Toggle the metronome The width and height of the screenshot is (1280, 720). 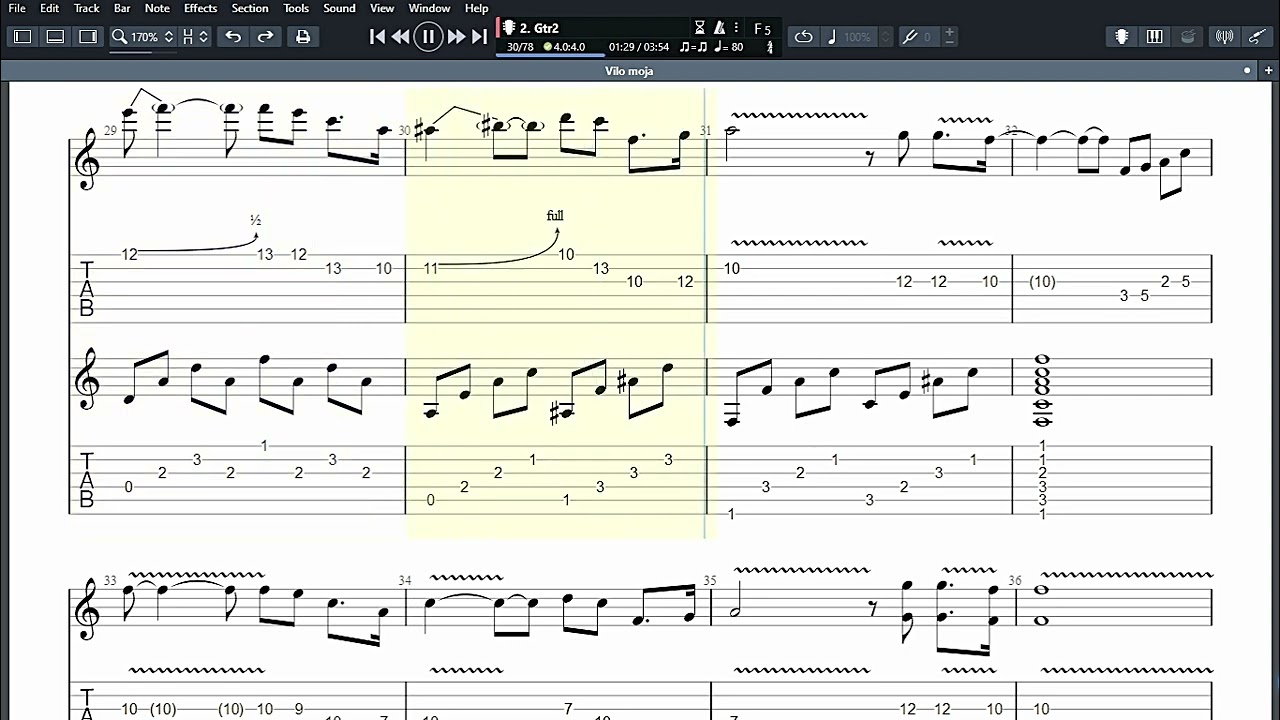tap(719, 28)
